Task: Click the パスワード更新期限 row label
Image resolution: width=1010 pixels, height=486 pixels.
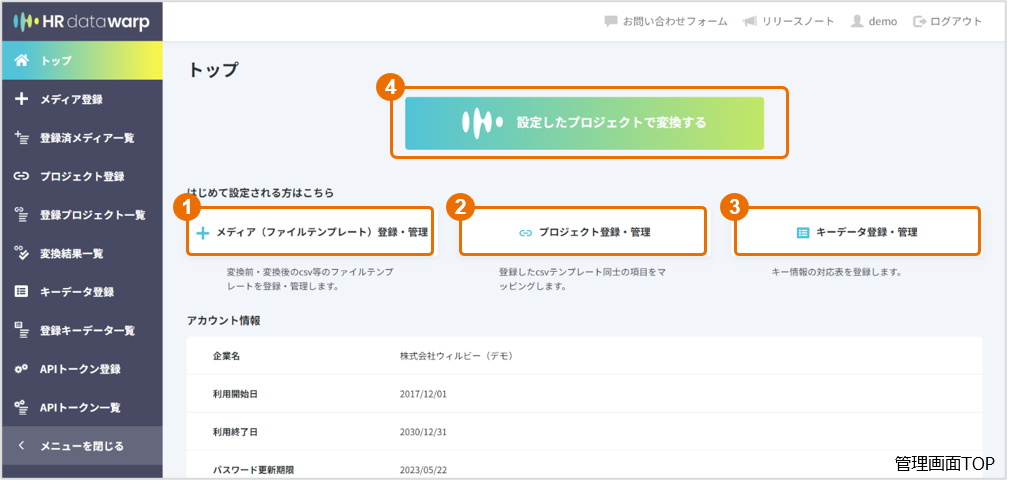Action: click(x=253, y=470)
